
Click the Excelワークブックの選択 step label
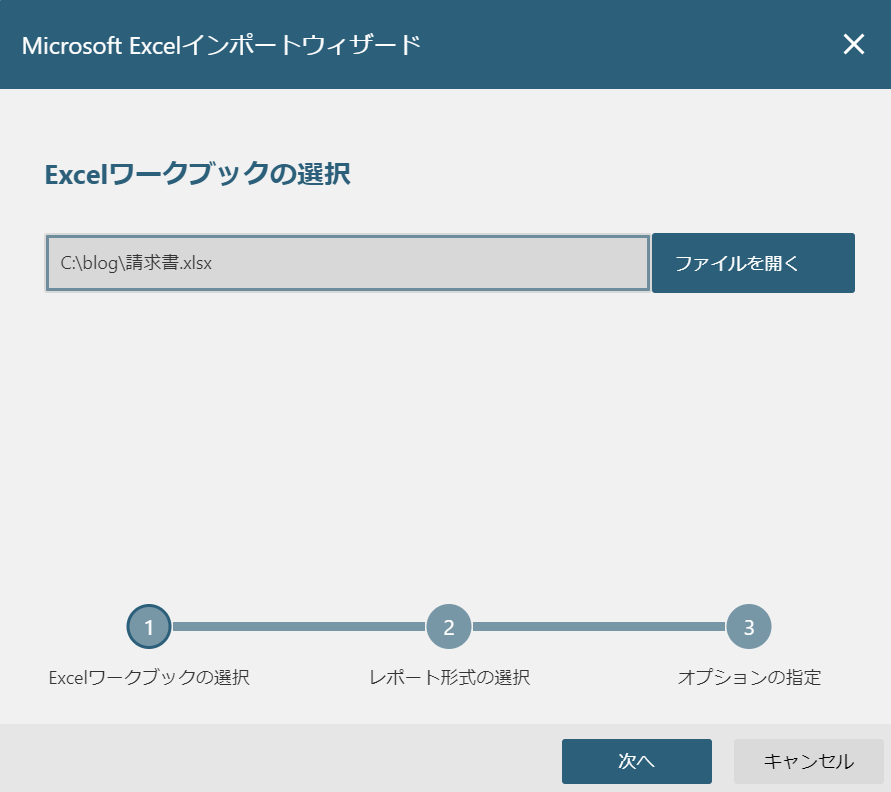(x=149, y=677)
